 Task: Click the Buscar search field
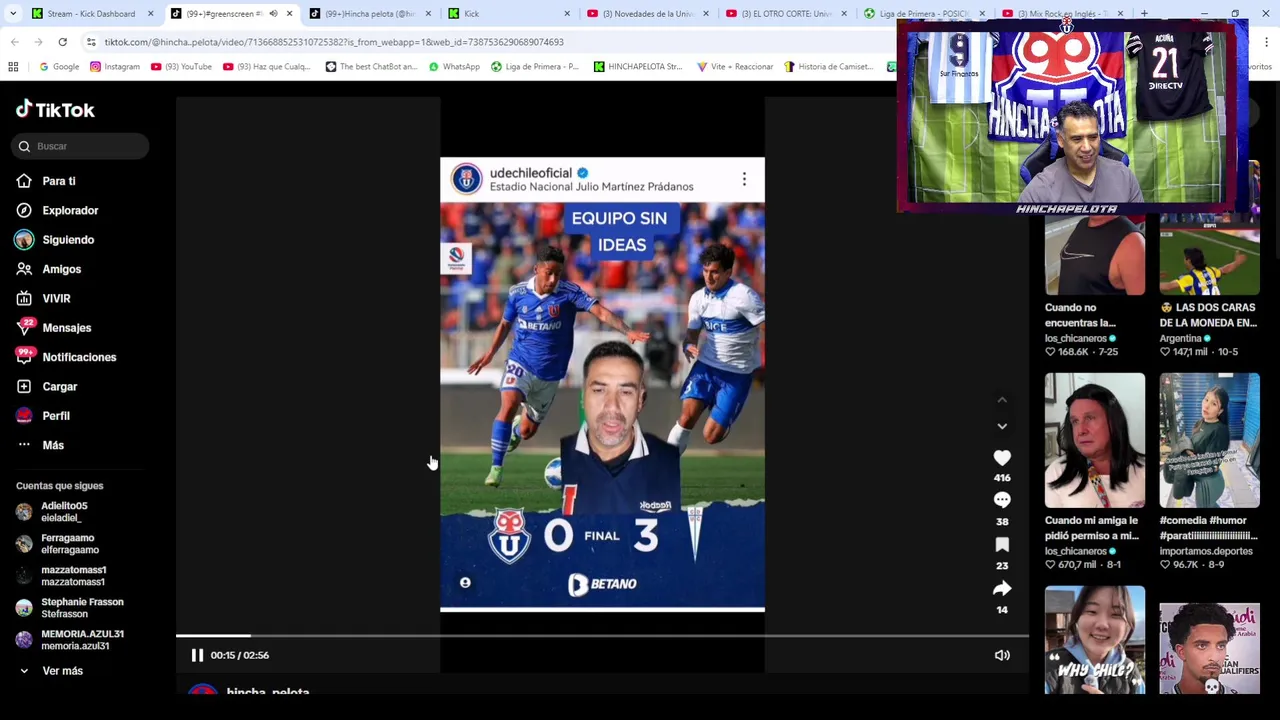(x=81, y=146)
